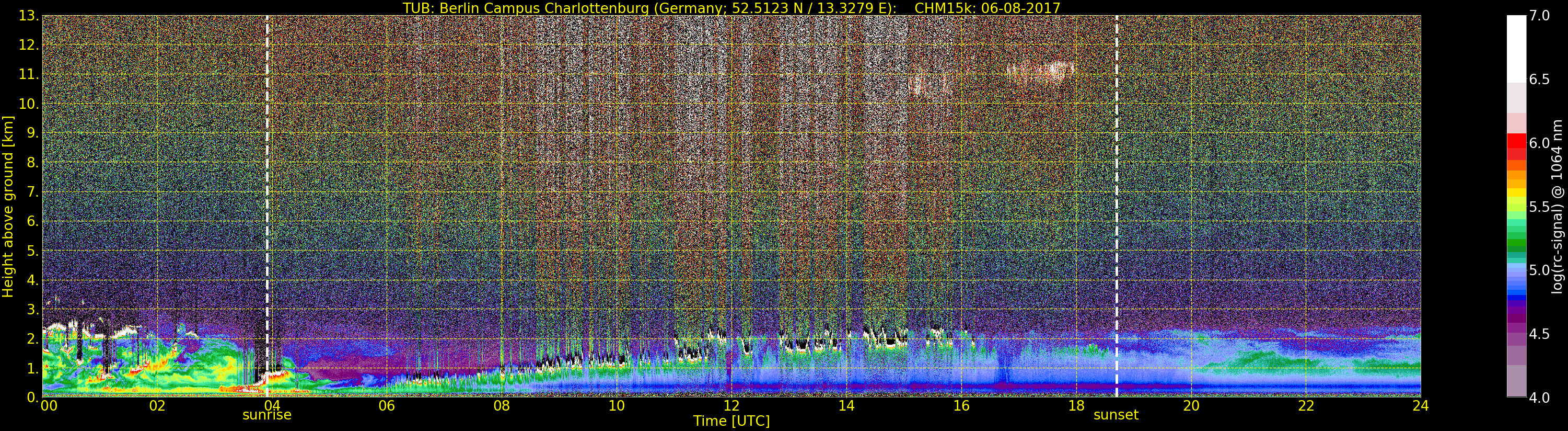Screen dimensions: 1568x431
Task: Select the '6.' tick on the height axis
Action: coord(33,221)
